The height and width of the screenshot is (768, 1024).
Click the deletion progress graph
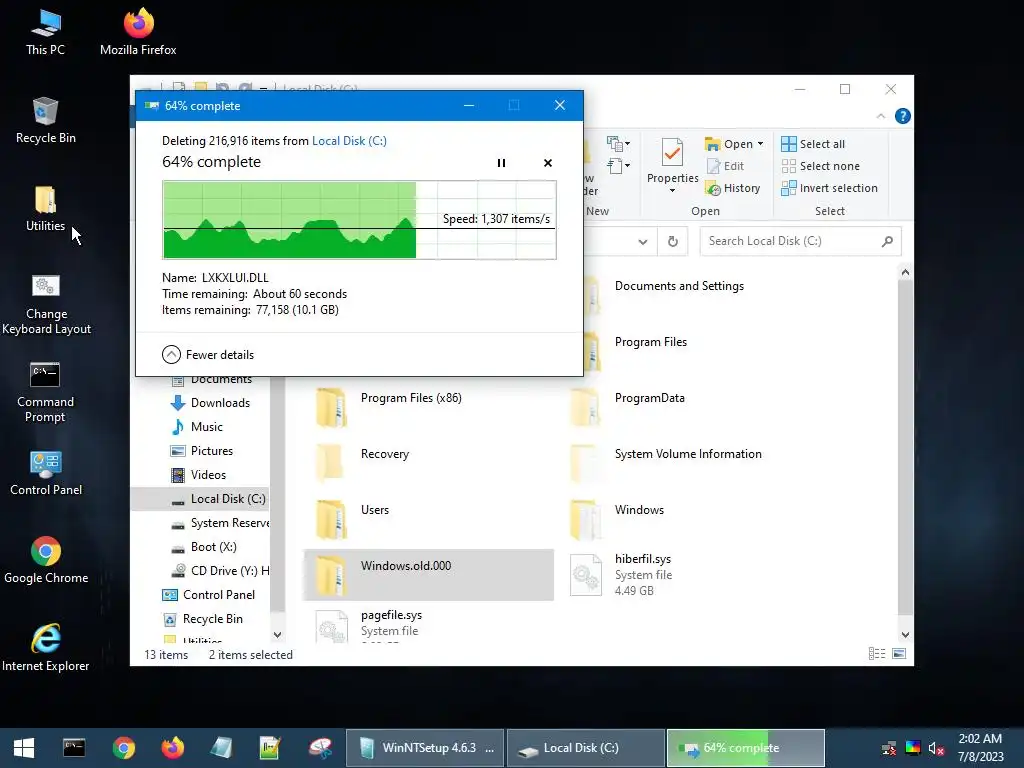pyautogui.click(x=359, y=220)
